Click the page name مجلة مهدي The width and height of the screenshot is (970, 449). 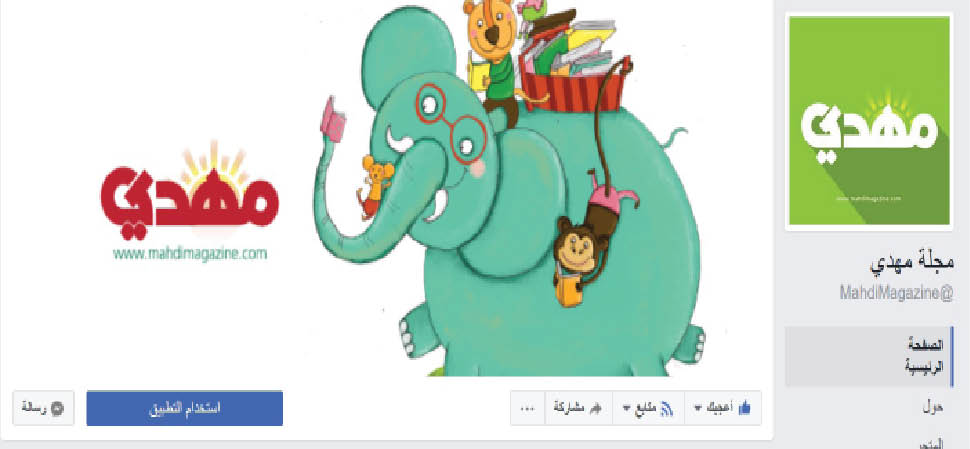[x=912, y=264]
